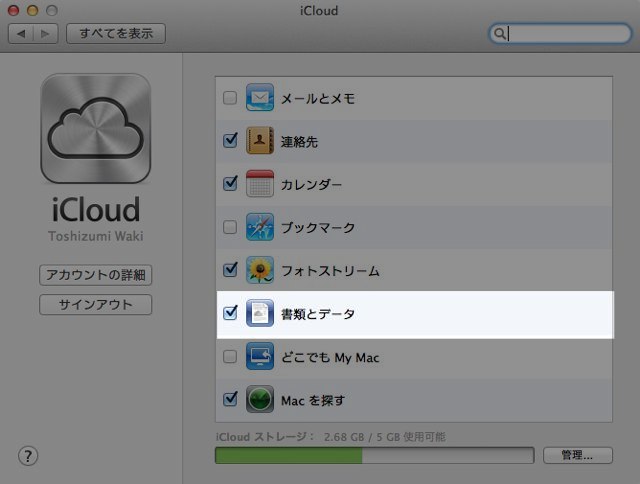Click the Mac を探す label
The image size is (640, 484).
point(313,400)
